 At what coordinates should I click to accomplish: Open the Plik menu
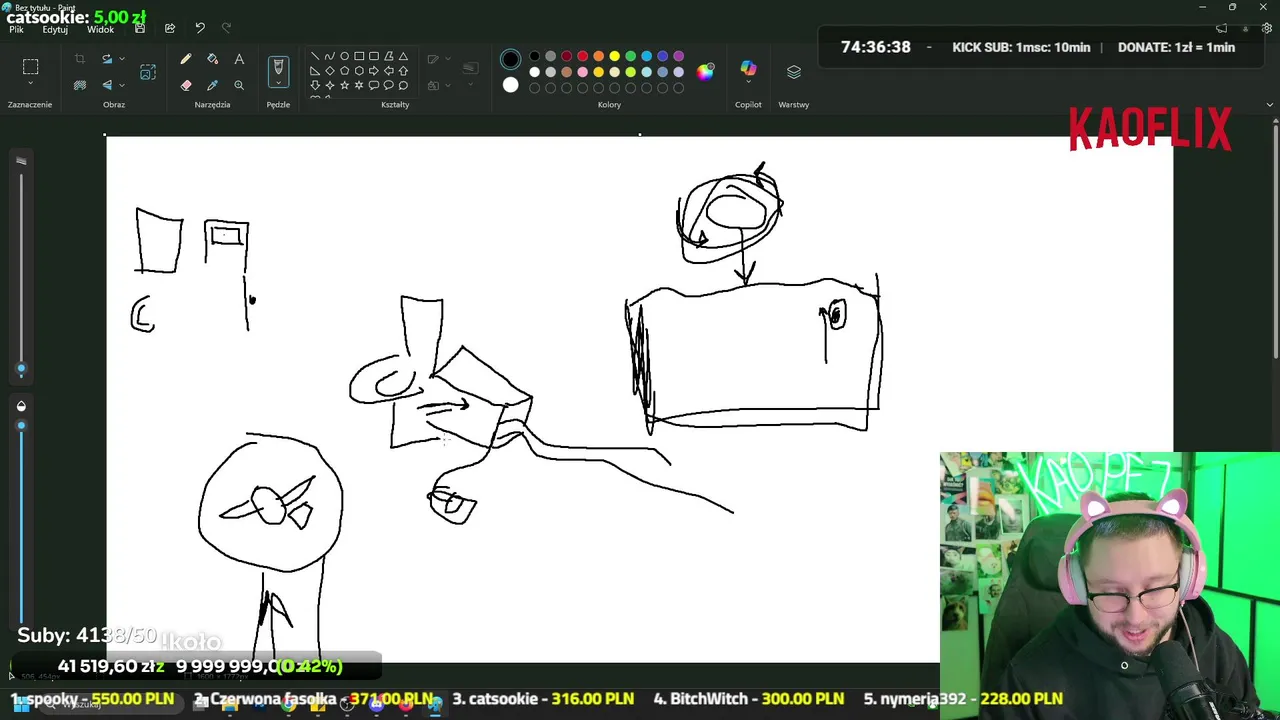coord(16,29)
